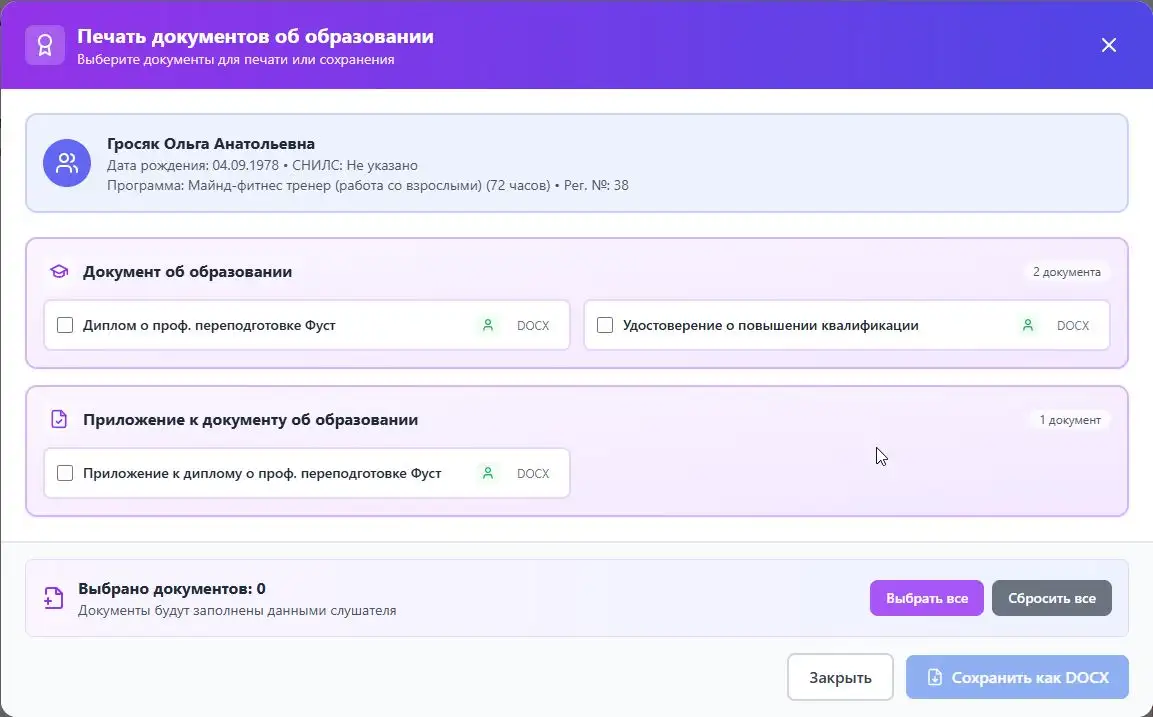Viewport: 1153px width, 717px height.
Task: Click the Документ об образовании heading
Action: [188, 271]
